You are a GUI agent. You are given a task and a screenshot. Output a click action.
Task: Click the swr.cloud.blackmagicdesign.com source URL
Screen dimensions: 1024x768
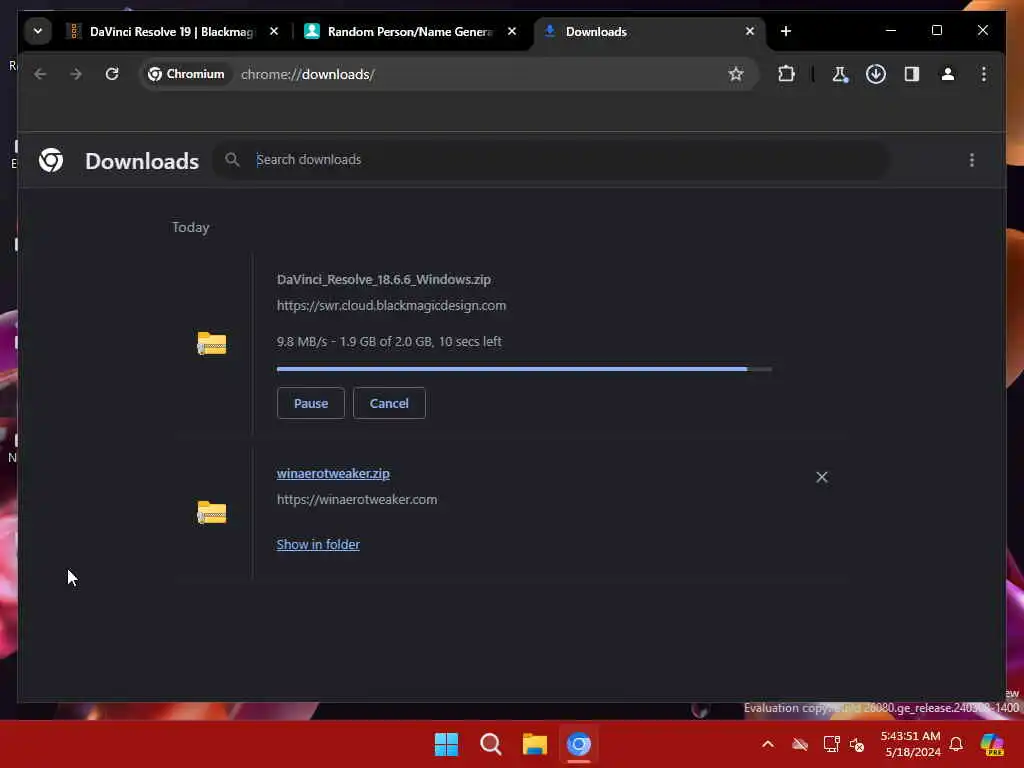click(x=391, y=305)
